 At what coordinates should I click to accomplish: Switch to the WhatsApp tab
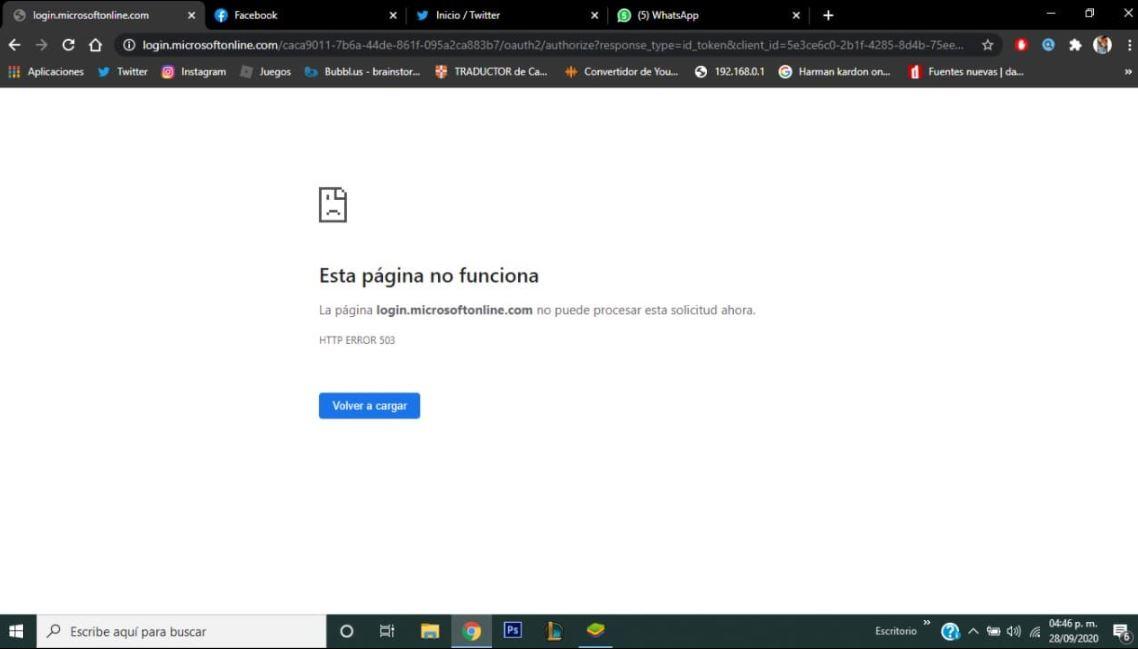click(700, 15)
